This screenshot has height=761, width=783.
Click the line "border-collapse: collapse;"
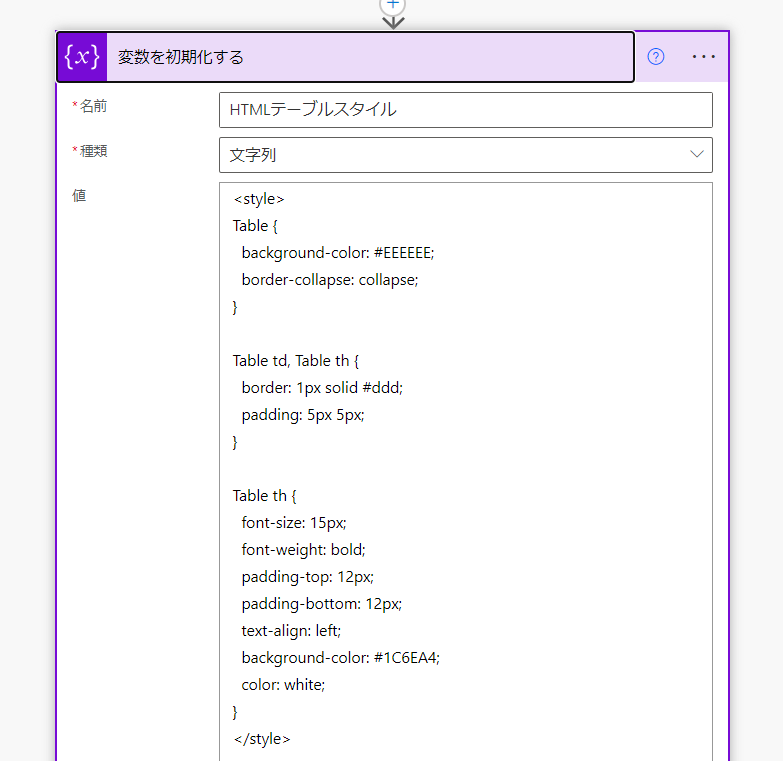coord(330,280)
